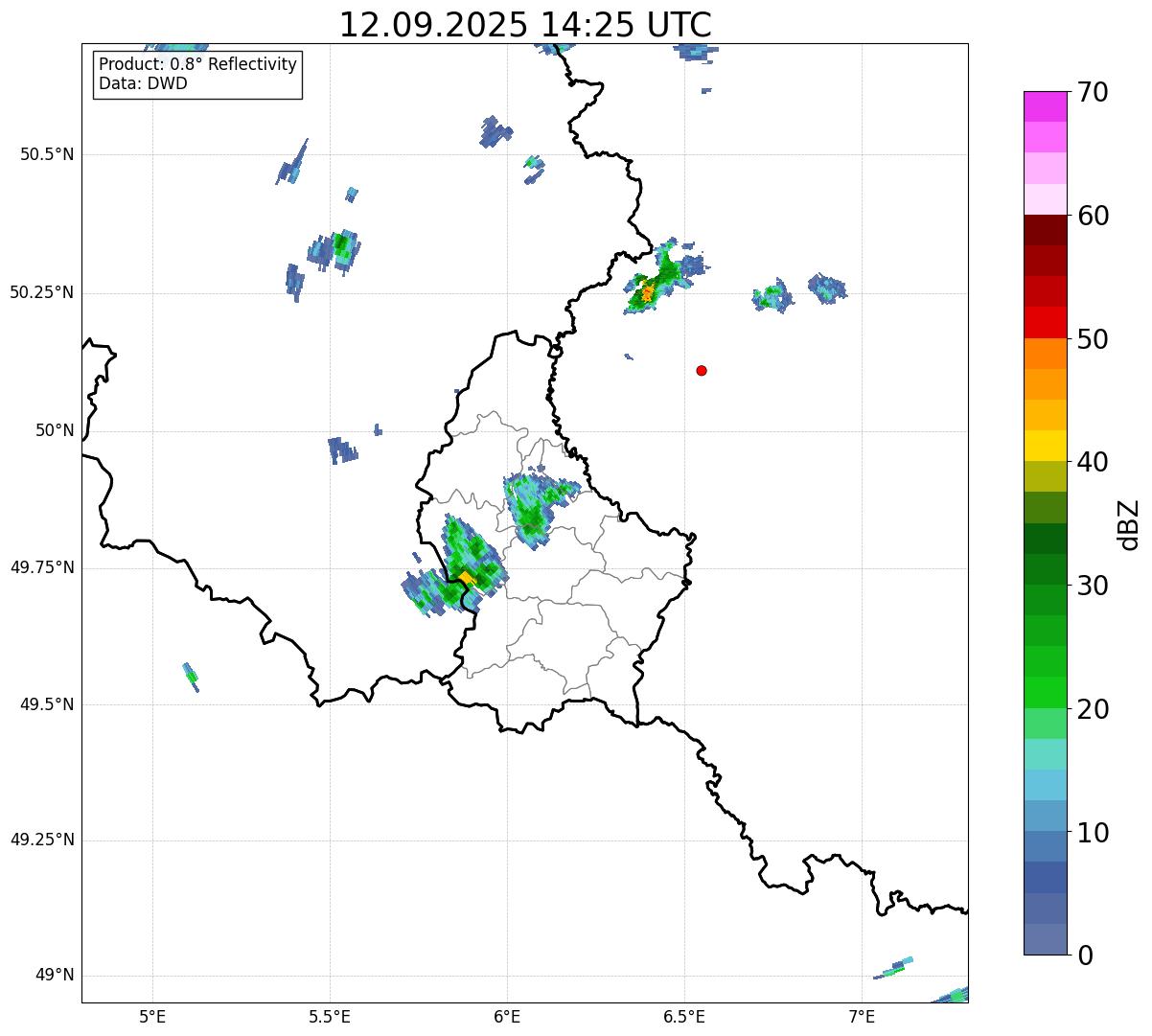The height and width of the screenshot is (1036, 1152).
Task: Click the yellow radar core on Luxembourg's western border
Action: 466,578
